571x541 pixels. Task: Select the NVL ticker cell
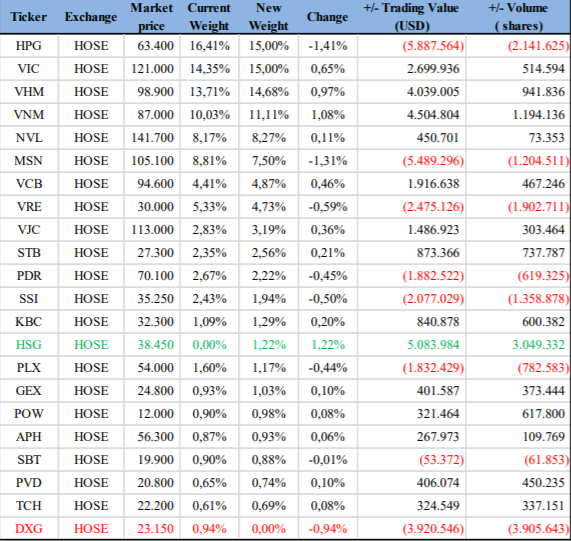click(29, 138)
